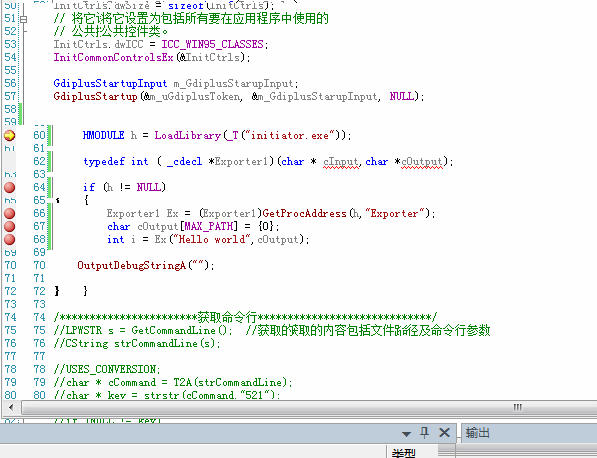Viewport: 597px width, 458px height.
Task: Click the horizontal scrollbar's left arrow
Action: pos(11,407)
